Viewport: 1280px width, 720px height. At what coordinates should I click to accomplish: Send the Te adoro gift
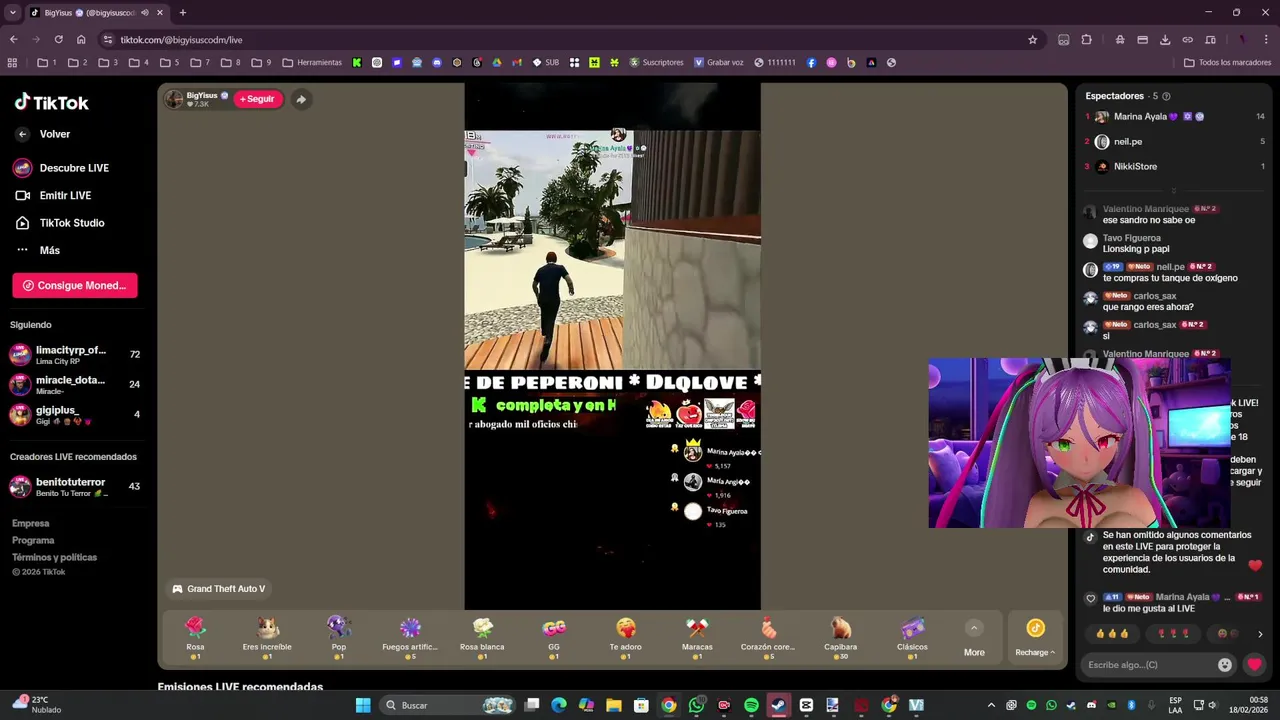click(626, 638)
